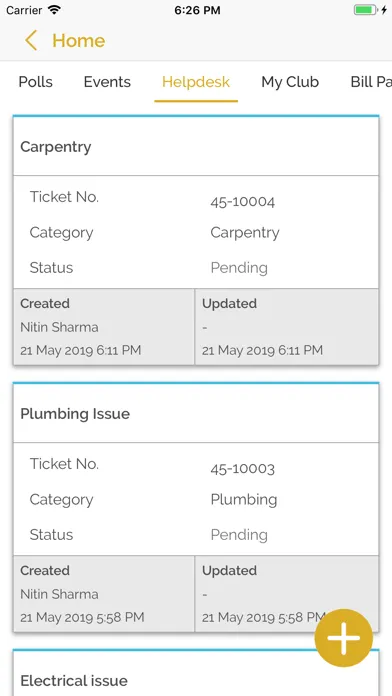Open the My Club tab
This screenshot has width=392, height=696.
(x=290, y=82)
